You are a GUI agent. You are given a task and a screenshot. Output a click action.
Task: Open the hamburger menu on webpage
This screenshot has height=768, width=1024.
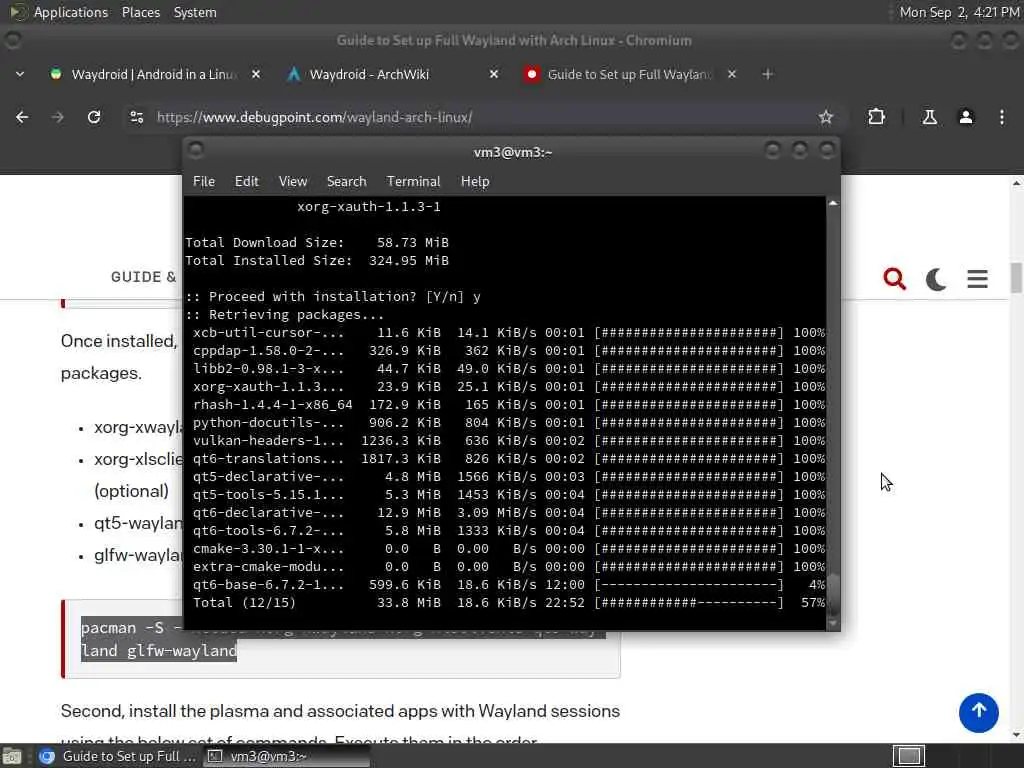977,279
